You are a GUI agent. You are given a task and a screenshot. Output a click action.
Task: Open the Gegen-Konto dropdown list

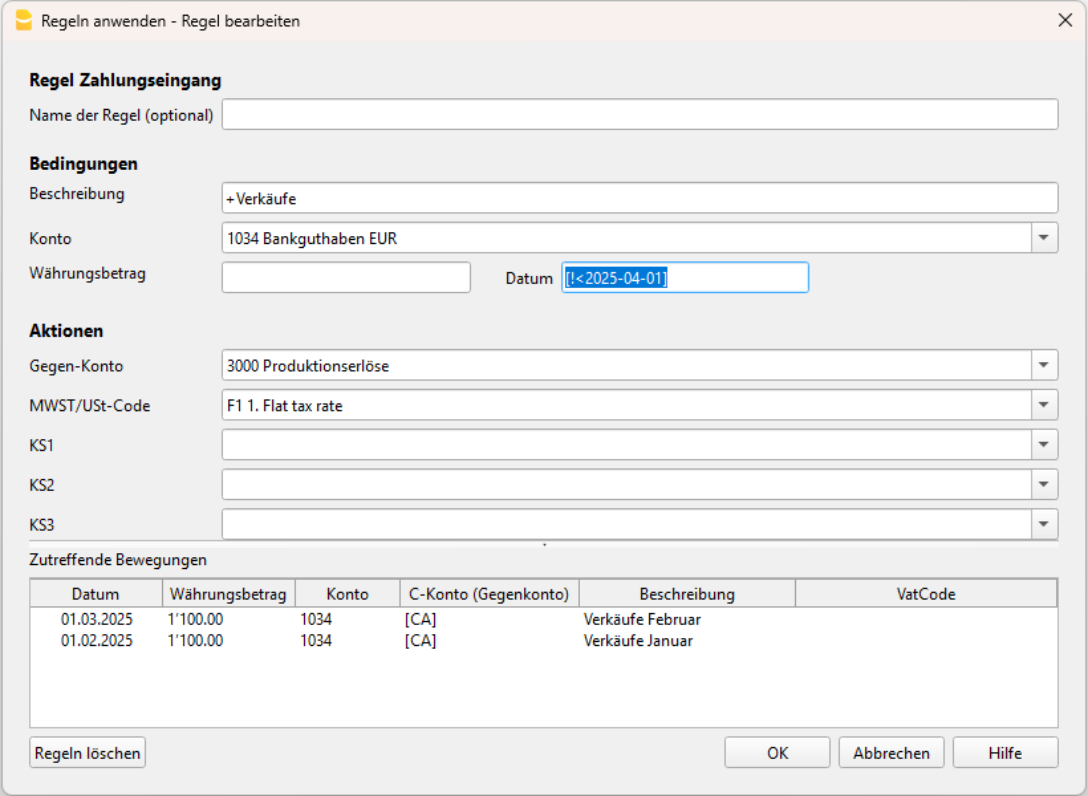pos(1044,366)
